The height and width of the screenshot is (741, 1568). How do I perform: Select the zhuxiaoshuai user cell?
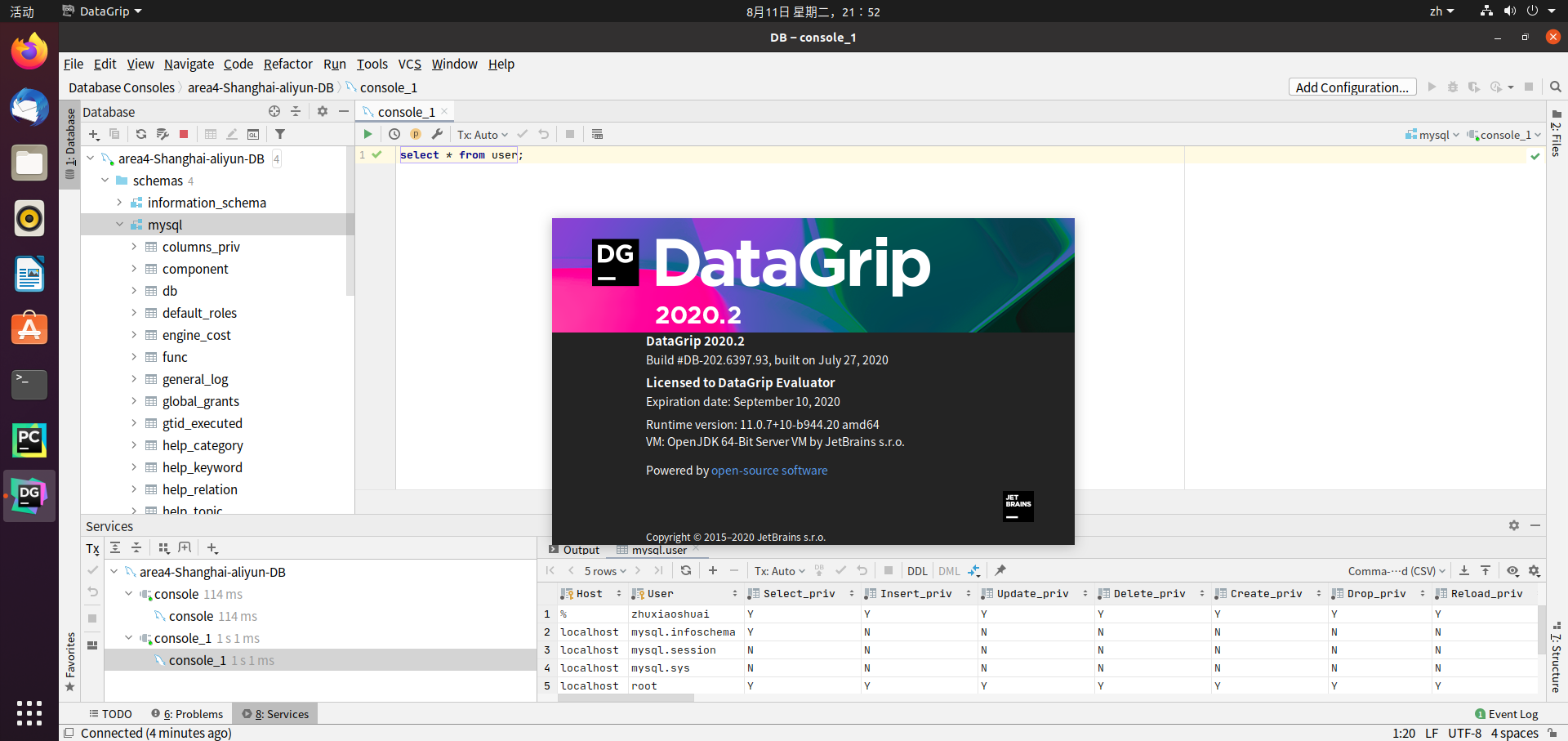click(x=685, y=614)
